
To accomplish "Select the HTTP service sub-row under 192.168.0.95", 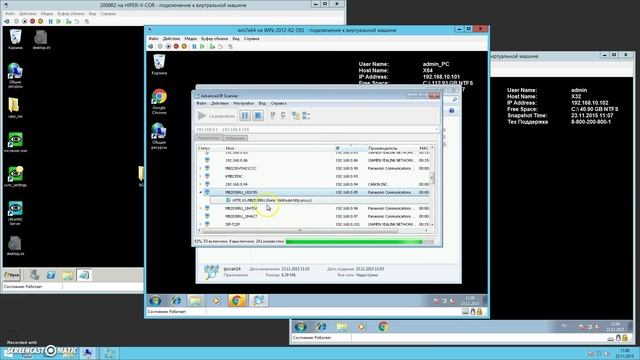I will pyautogui.click(x=320, y=200).
